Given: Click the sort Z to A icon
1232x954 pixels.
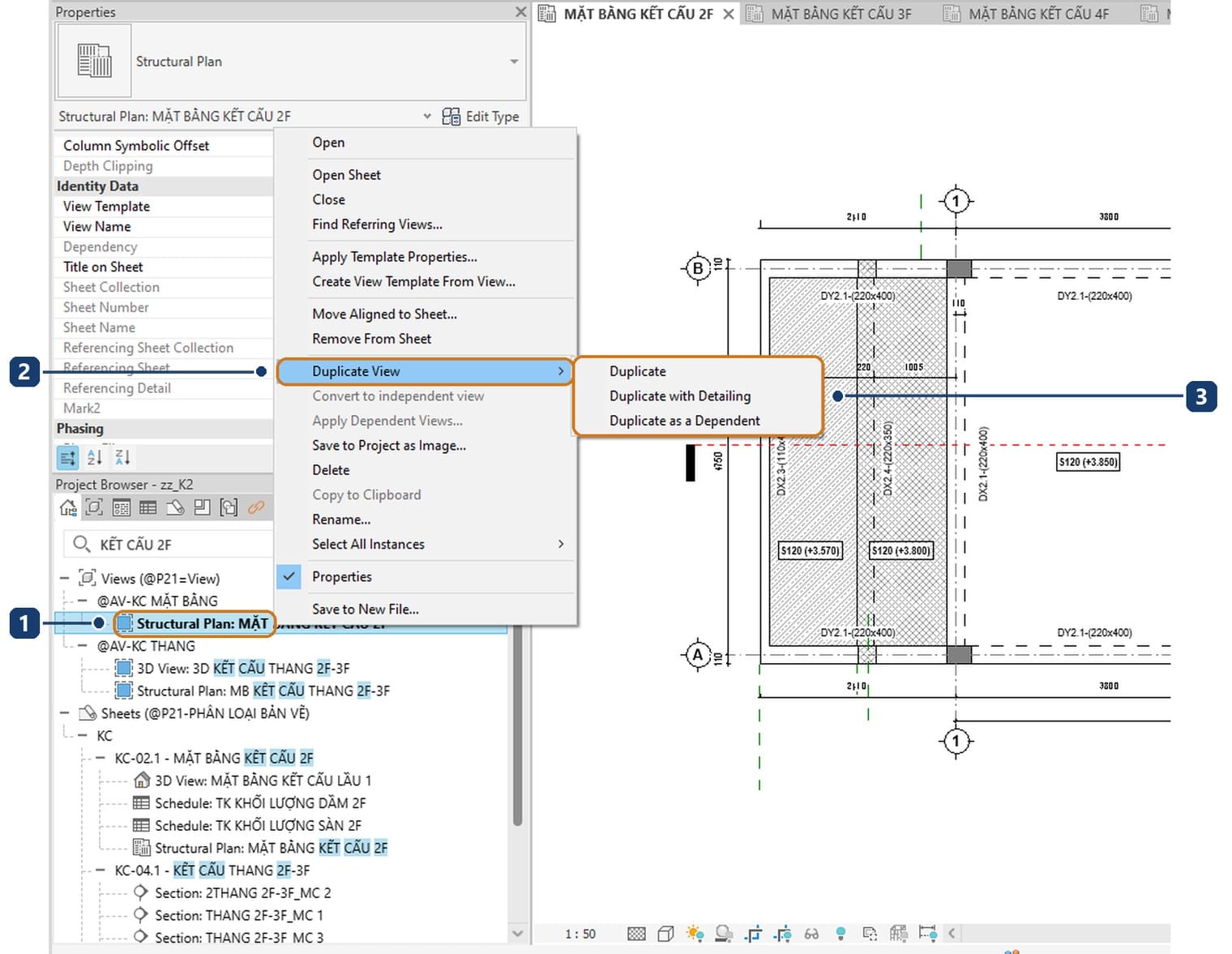Looking at the screenshot, I should pos(122,457).
